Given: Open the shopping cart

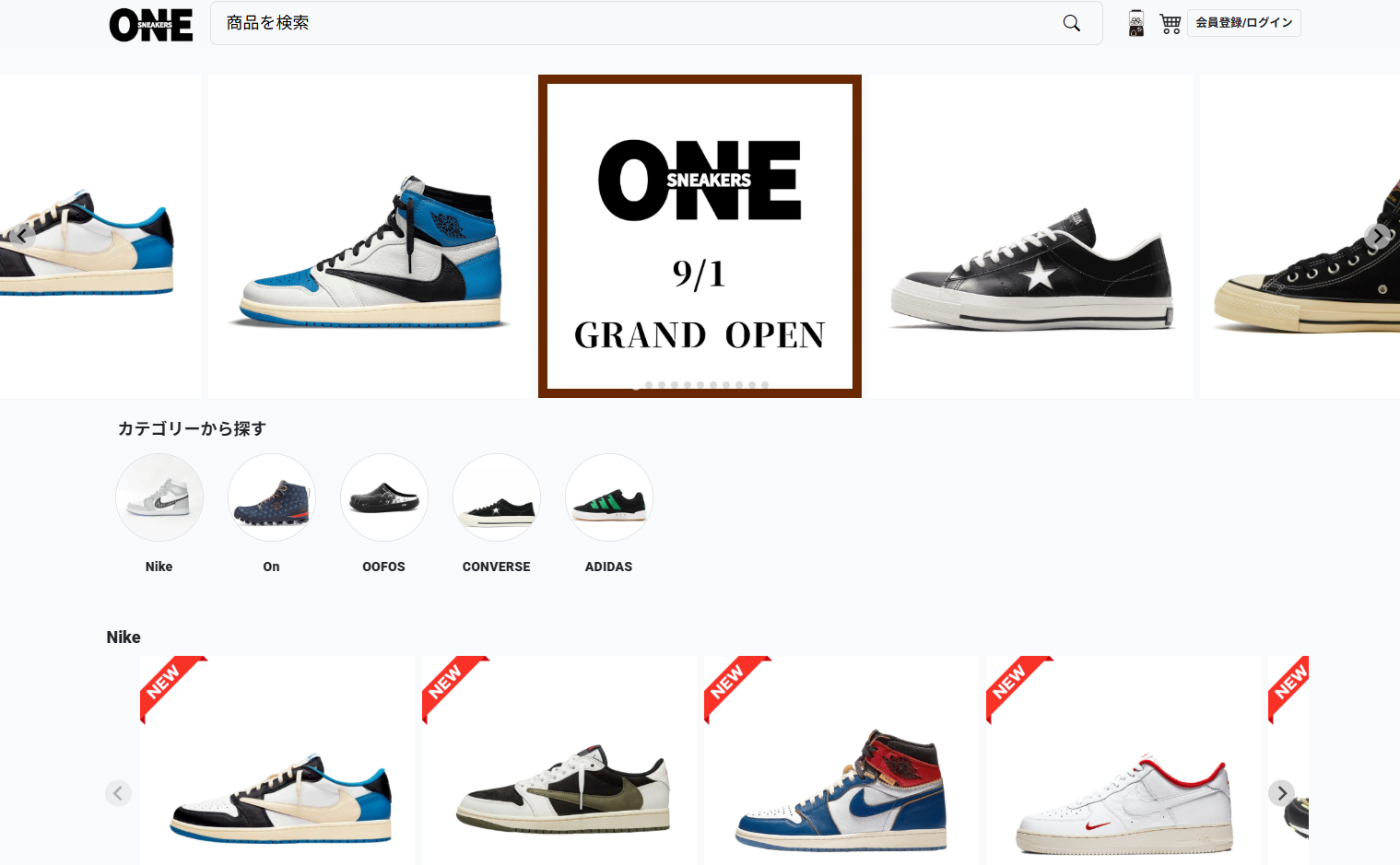Looking at the screenshot, I should pos(1171,23).
